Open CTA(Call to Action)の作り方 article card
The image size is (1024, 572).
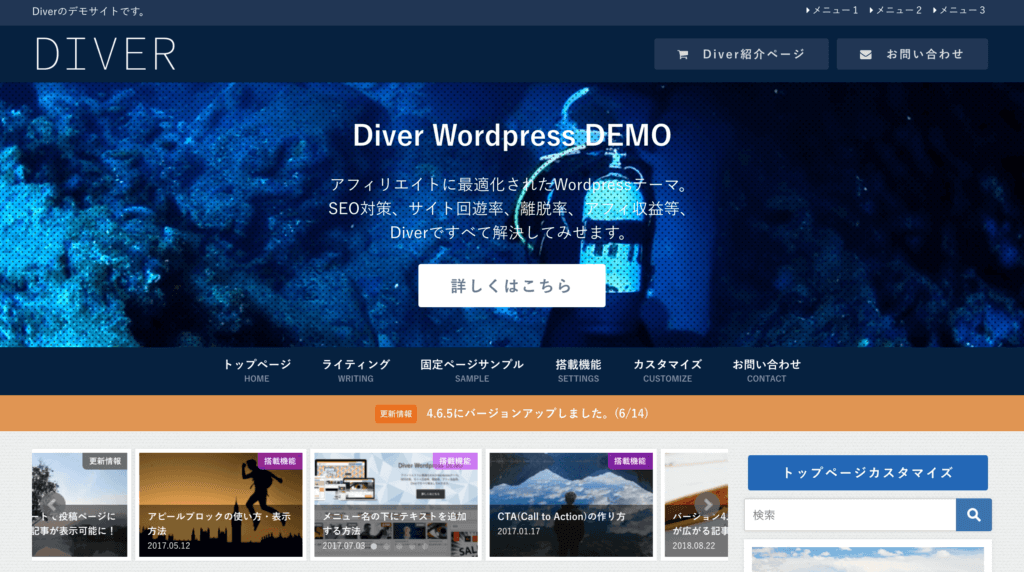(x=571, y=505)
